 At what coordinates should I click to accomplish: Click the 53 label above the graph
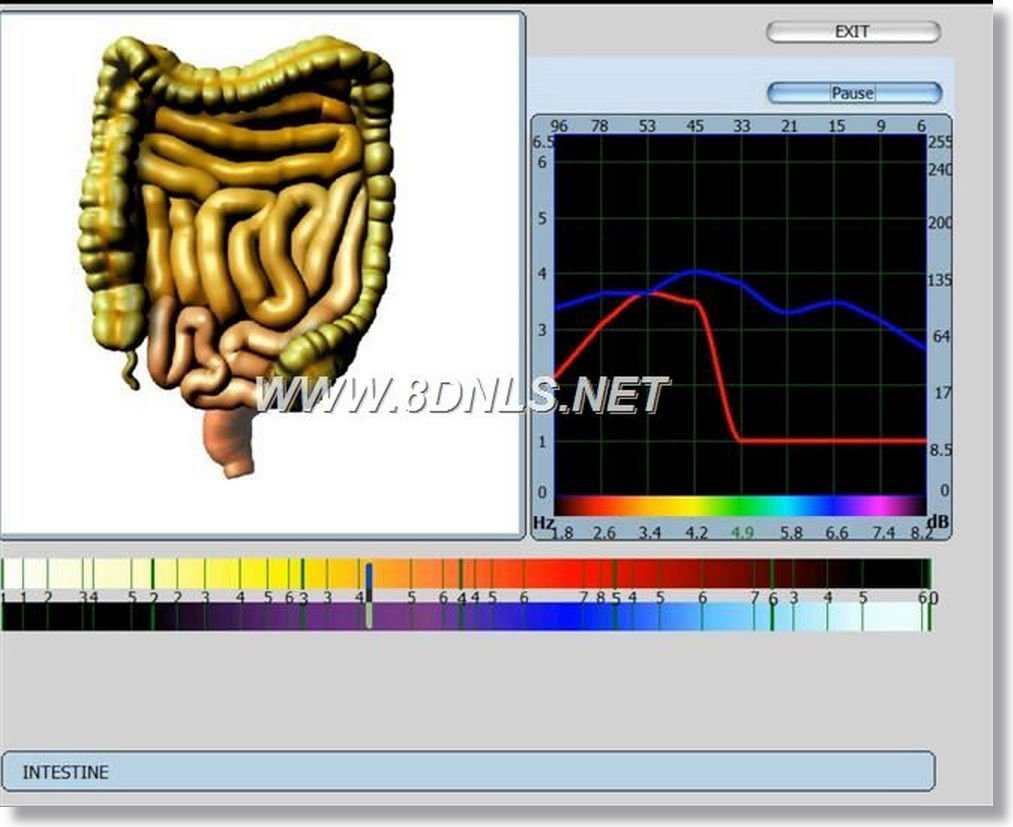pyautogui.click(x=647, y=126)
